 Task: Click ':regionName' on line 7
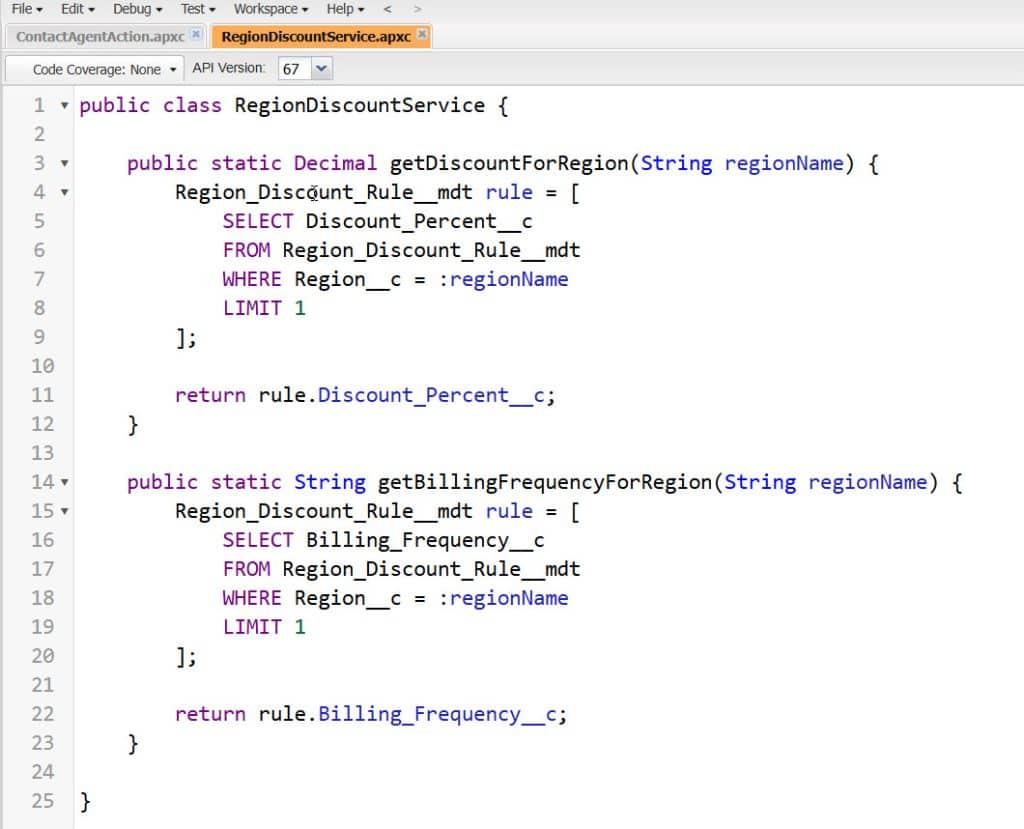[x=503, y=280]
